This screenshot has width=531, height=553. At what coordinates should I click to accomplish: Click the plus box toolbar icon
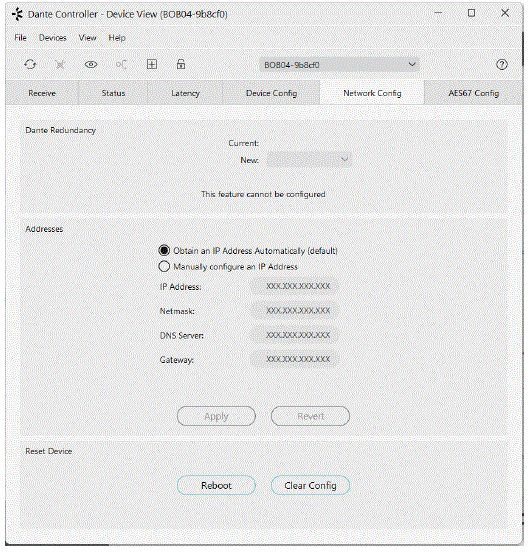tap(152, 64)
